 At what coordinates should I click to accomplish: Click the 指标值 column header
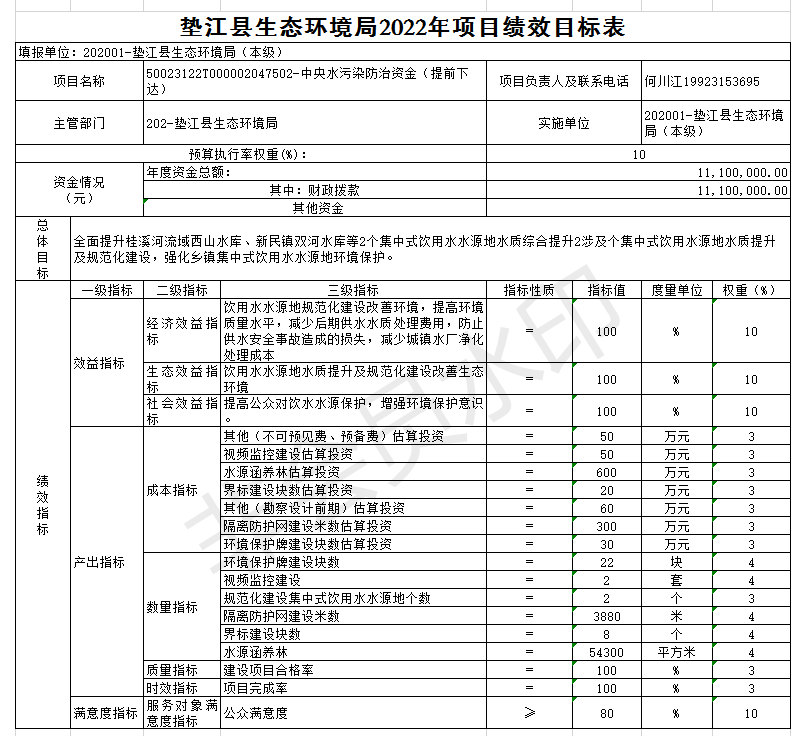pos(607,290)
